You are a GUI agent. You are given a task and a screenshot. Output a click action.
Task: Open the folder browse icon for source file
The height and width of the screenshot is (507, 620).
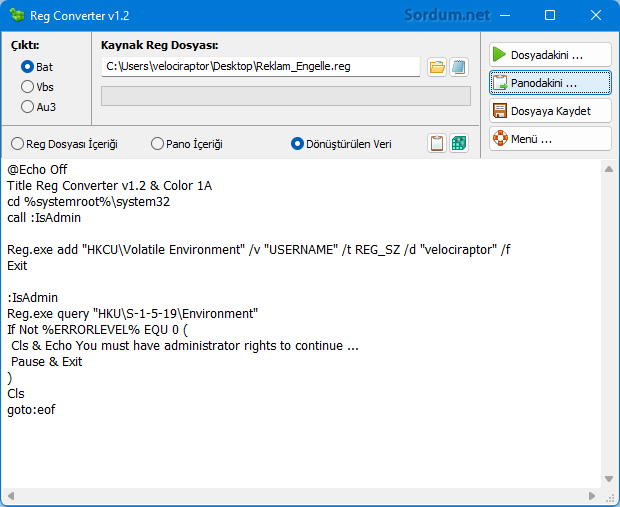click(x=437, y=67)
